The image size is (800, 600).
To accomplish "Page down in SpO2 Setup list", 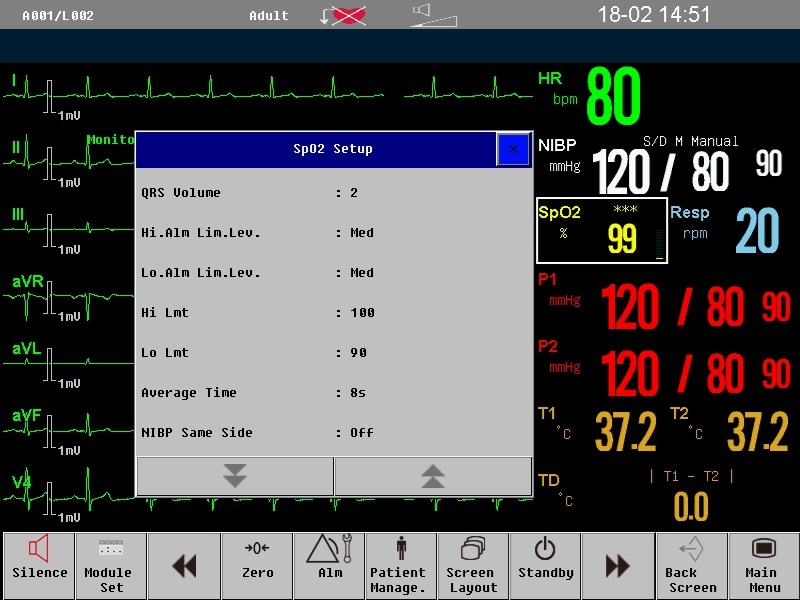I will [x=235, y=476].
